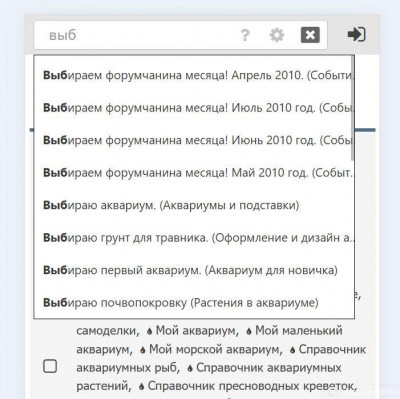Clear the search with the X button
Viewport: 400px width, 399px height.
310,35
